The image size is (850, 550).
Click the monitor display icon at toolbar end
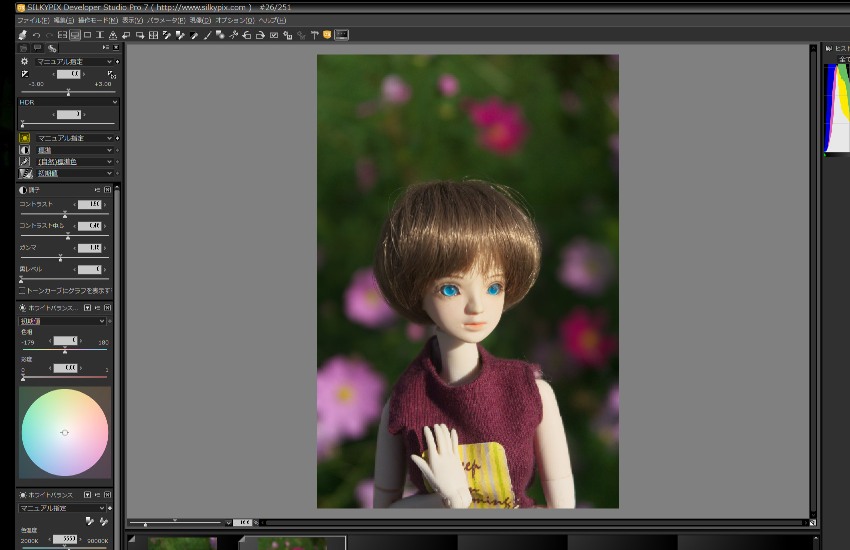341,35
